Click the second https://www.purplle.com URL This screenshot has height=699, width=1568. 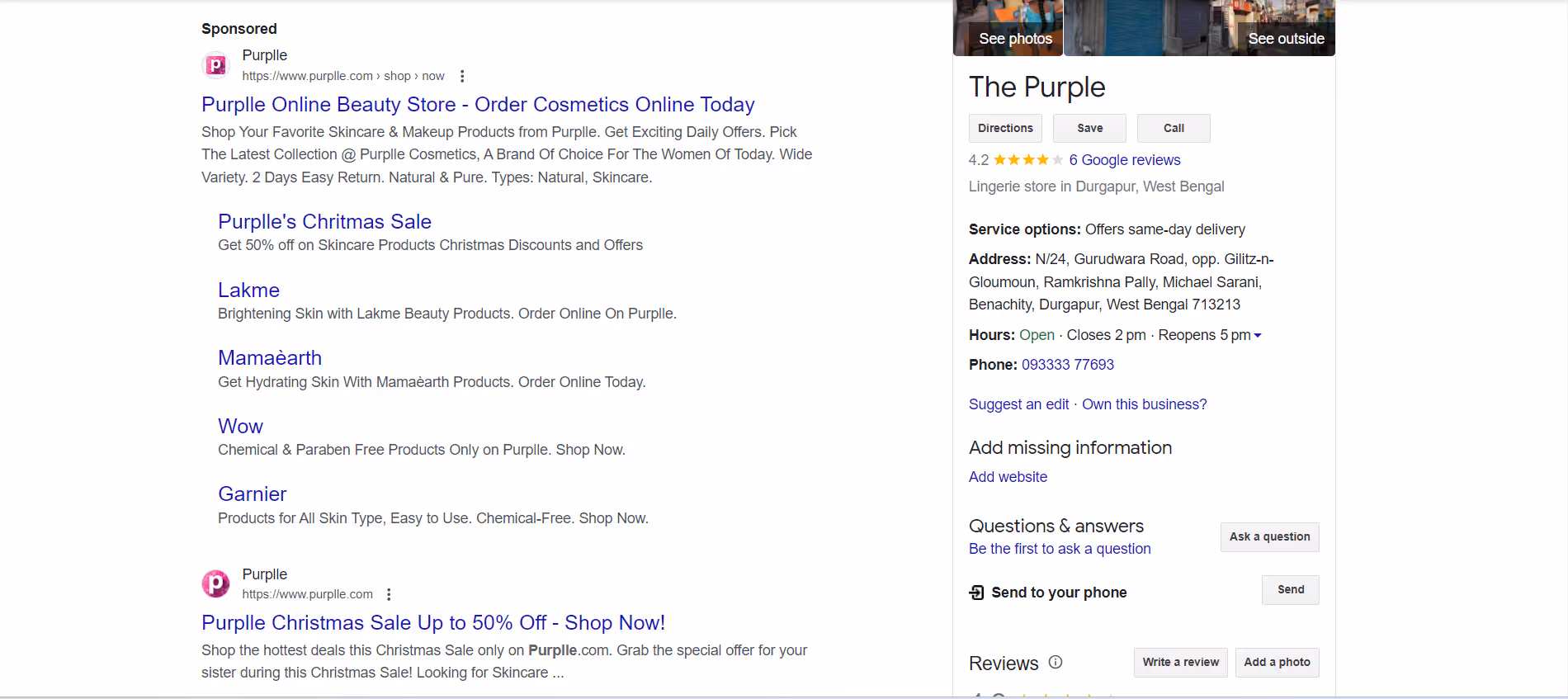307,594
